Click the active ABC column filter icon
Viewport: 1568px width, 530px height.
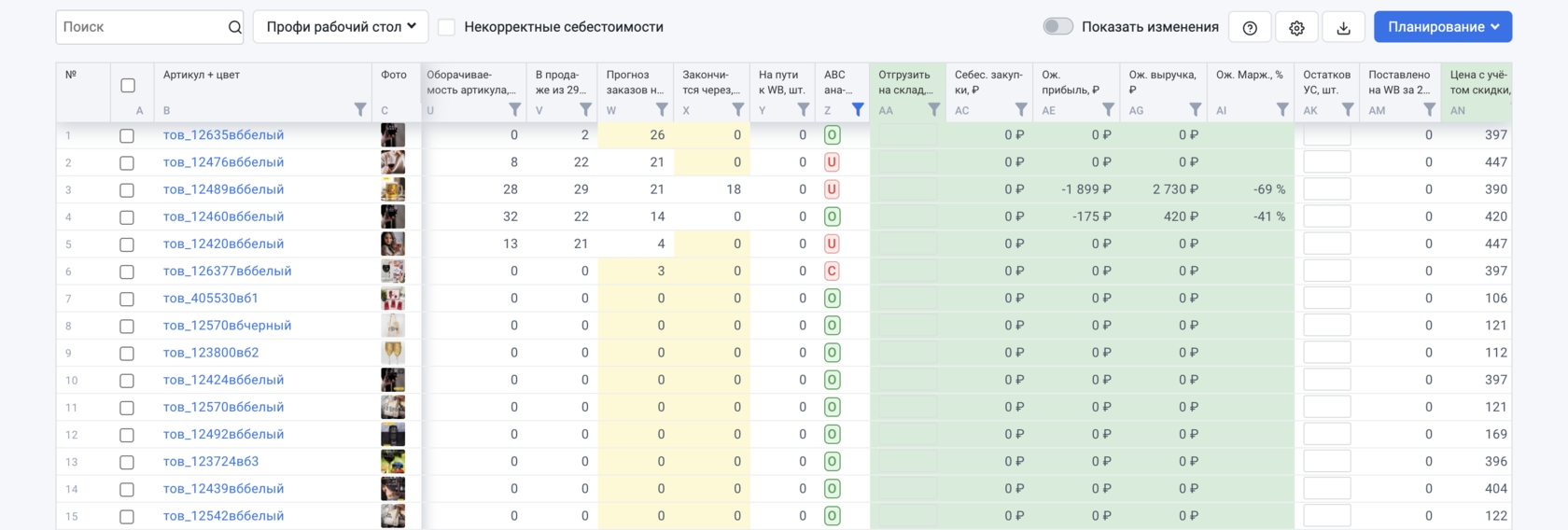coord(858,110)
